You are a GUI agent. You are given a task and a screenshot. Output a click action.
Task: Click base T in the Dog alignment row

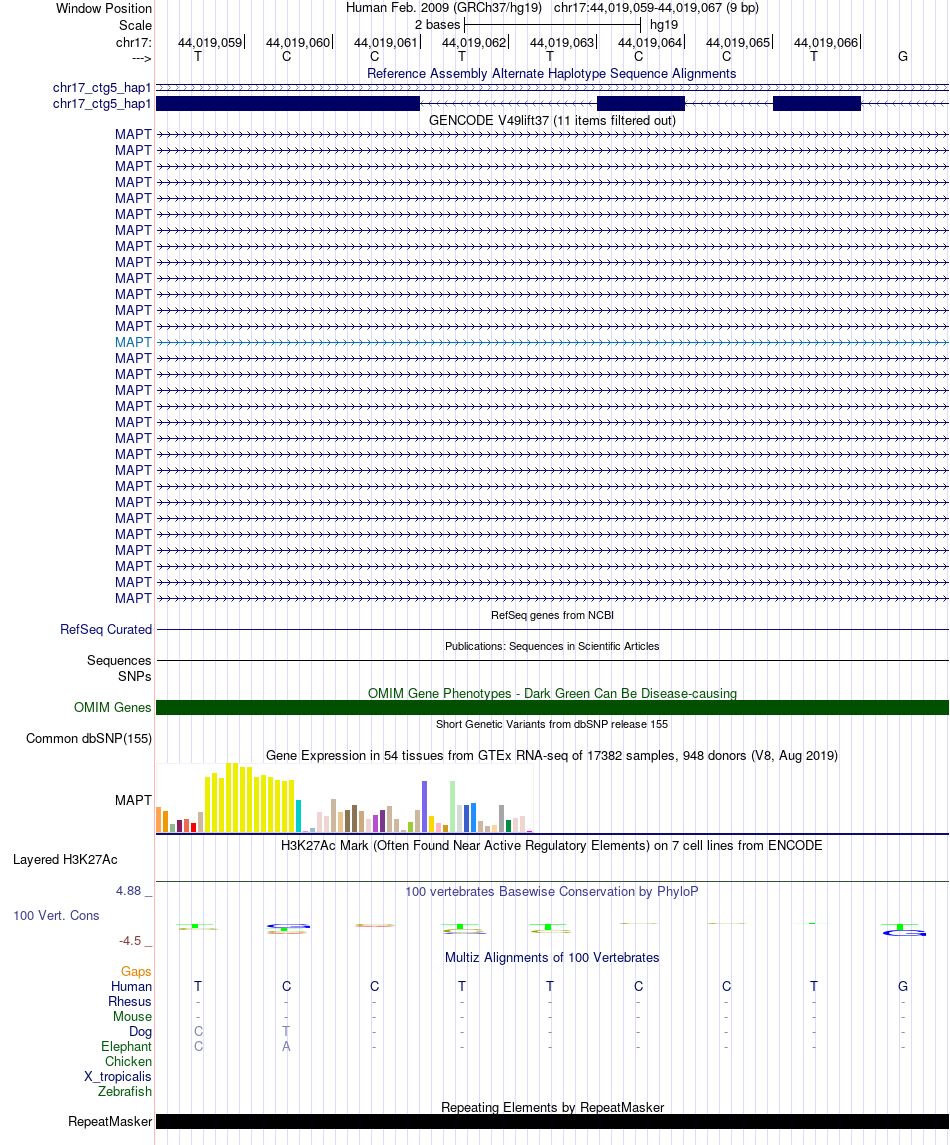286,1032
